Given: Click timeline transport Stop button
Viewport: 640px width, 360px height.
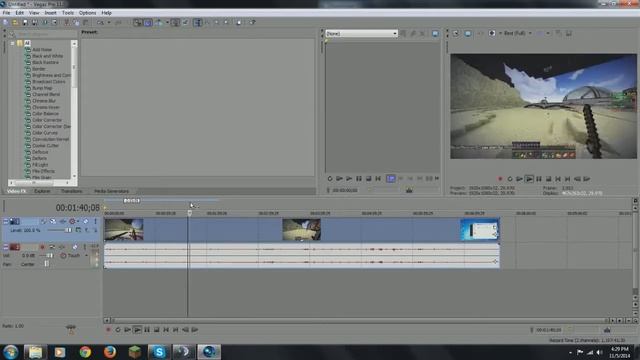Looking at the screenshot, I should point(156,330).
